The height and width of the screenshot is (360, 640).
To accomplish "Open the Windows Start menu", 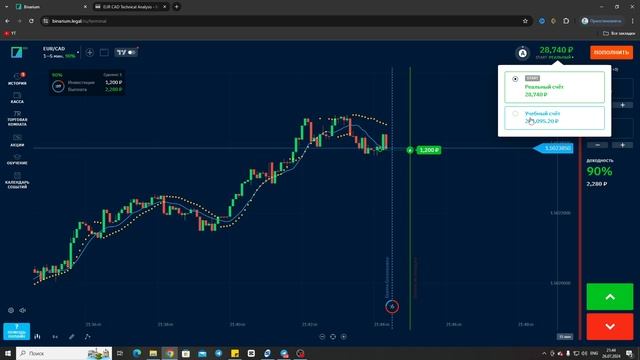I will [8, 353].
